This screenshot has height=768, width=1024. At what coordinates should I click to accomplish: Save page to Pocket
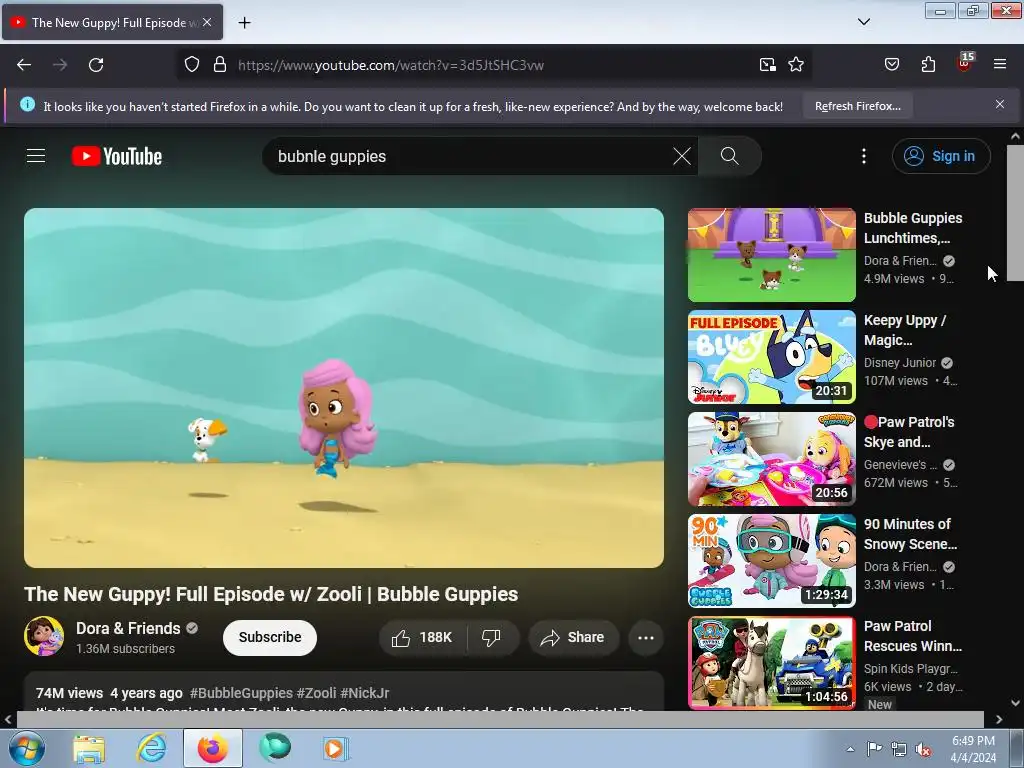coord(891,65)
